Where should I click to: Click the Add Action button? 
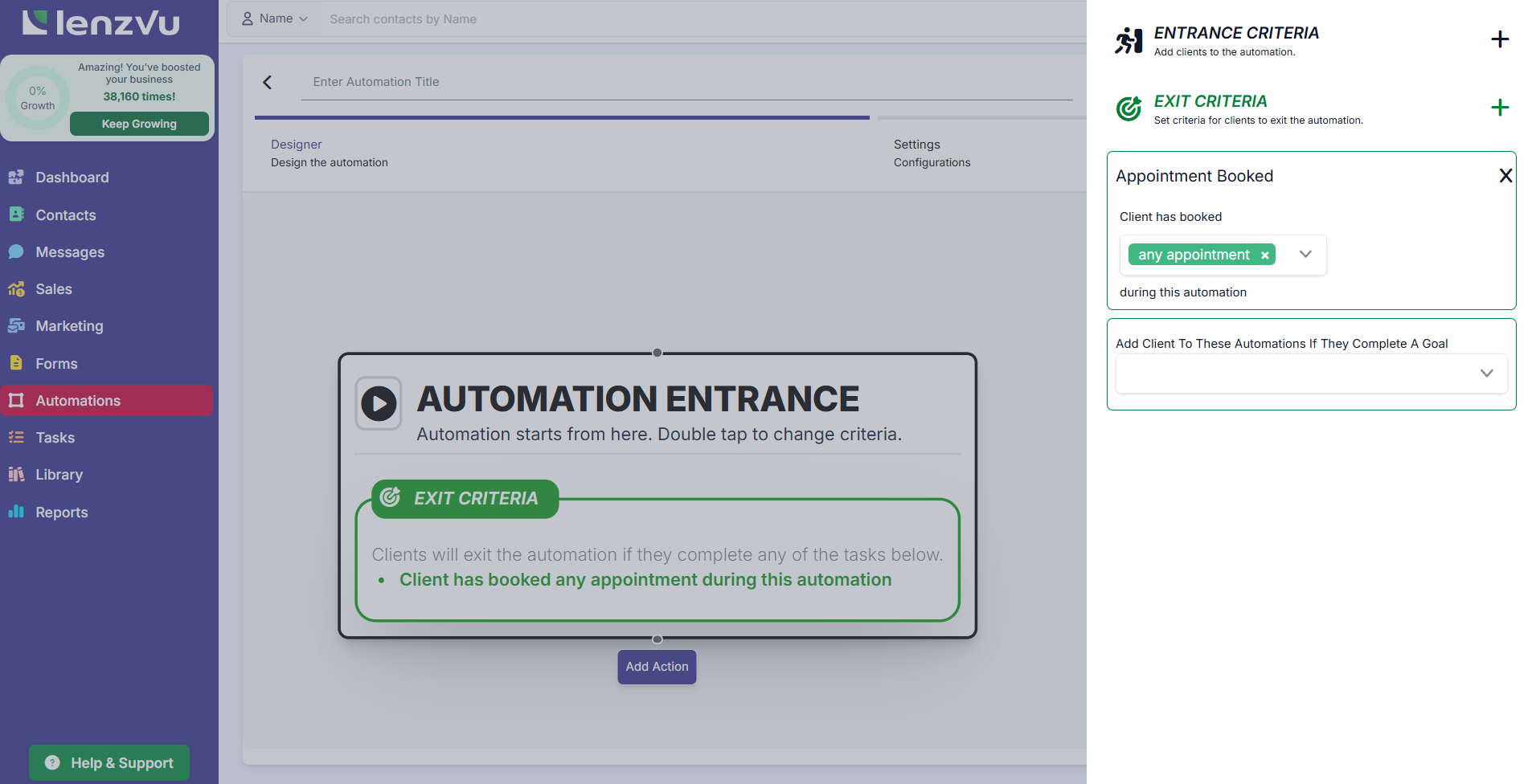tap(657, 667)
